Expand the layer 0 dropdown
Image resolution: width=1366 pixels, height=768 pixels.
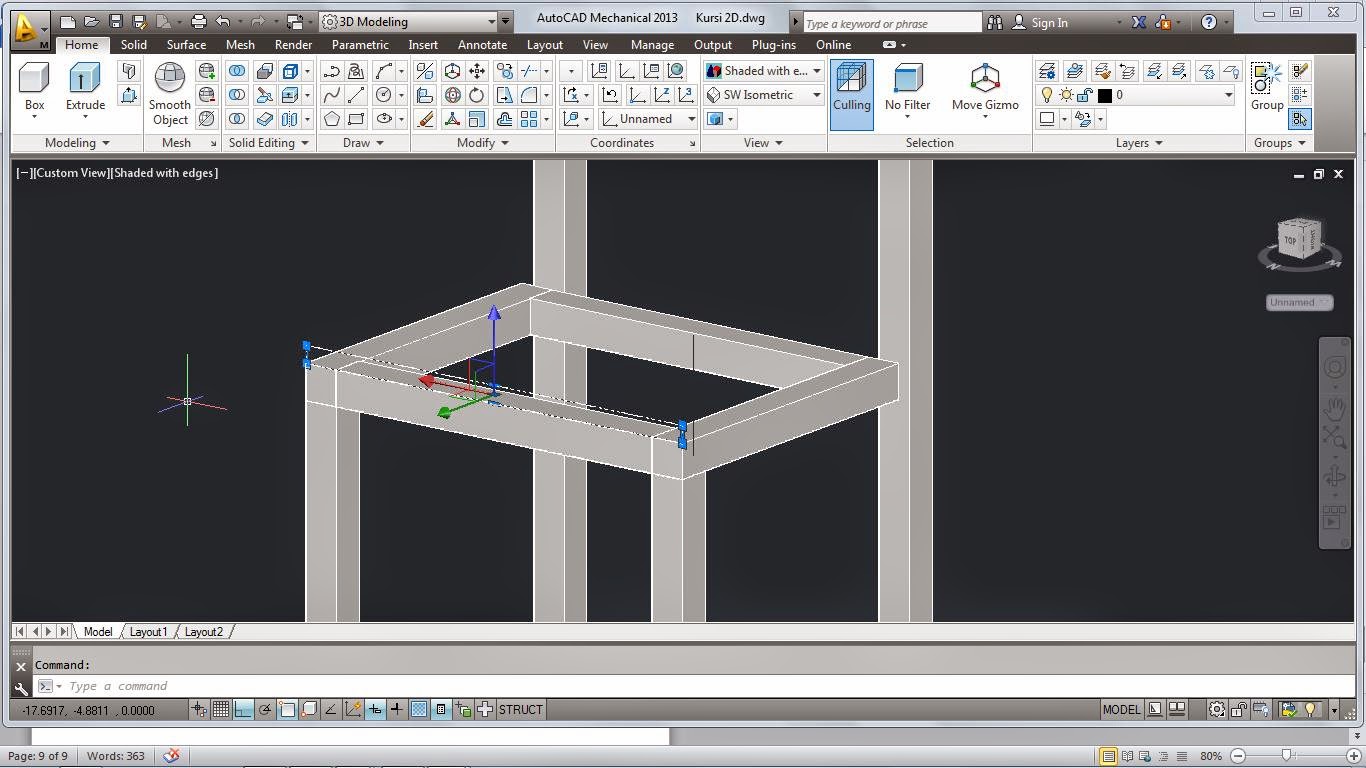(1228, 95)
